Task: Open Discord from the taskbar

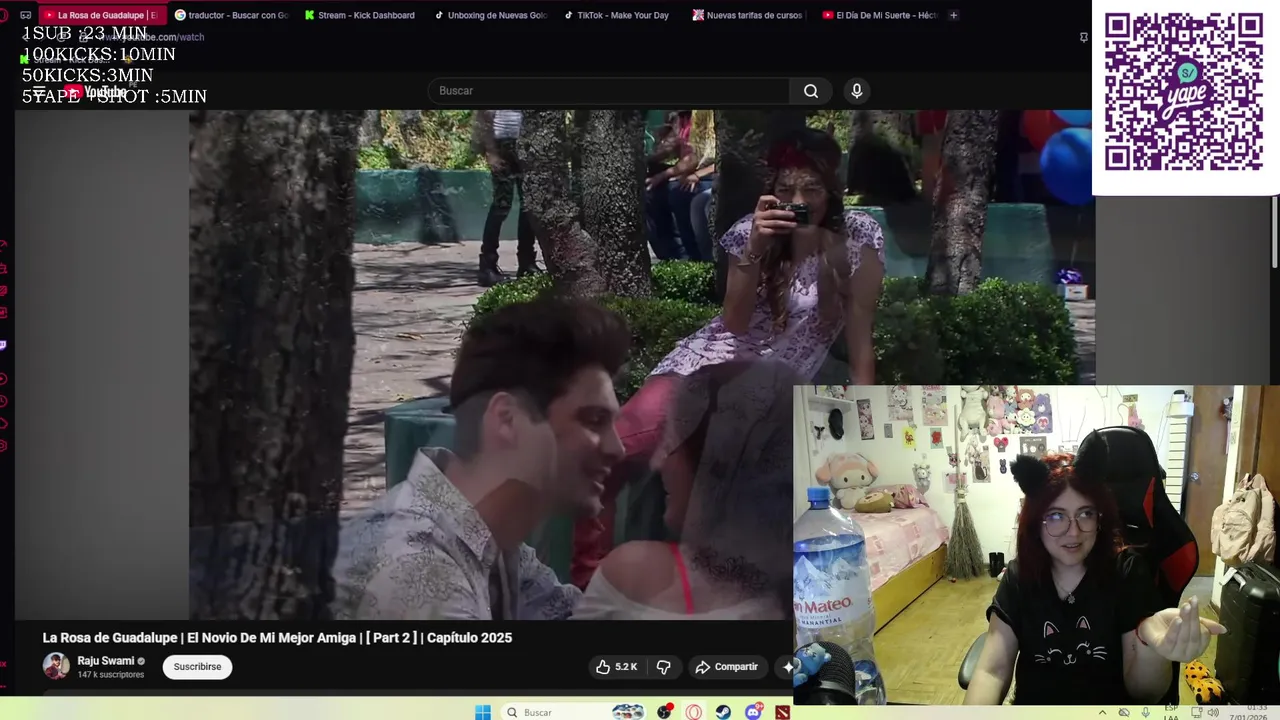Action: 753,712
